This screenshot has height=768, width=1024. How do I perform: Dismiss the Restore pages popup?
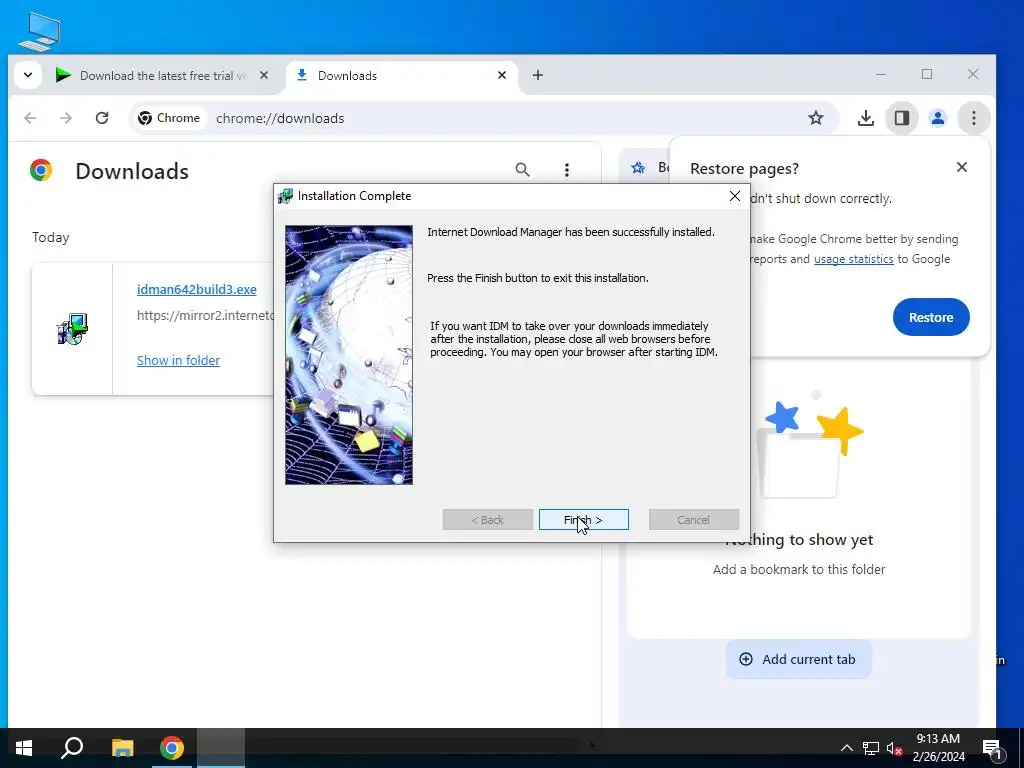[961, 167]
